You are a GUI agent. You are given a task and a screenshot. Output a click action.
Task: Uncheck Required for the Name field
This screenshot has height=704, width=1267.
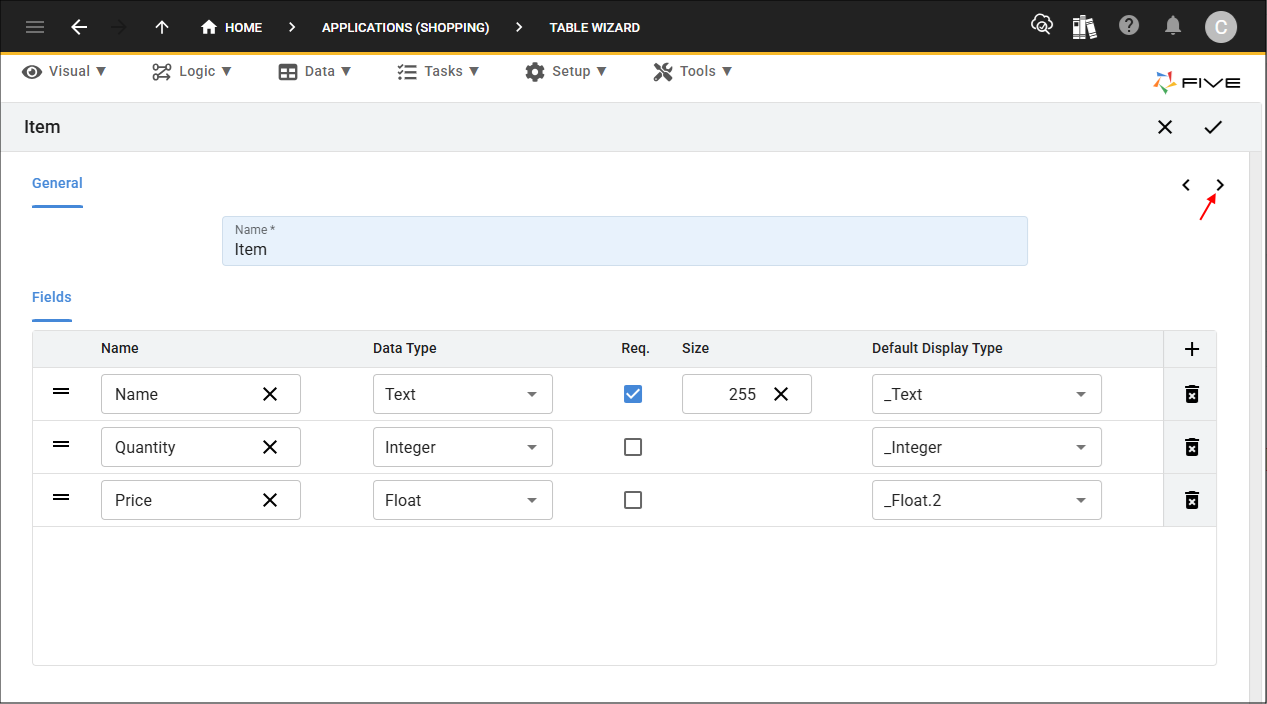(633, 394)
